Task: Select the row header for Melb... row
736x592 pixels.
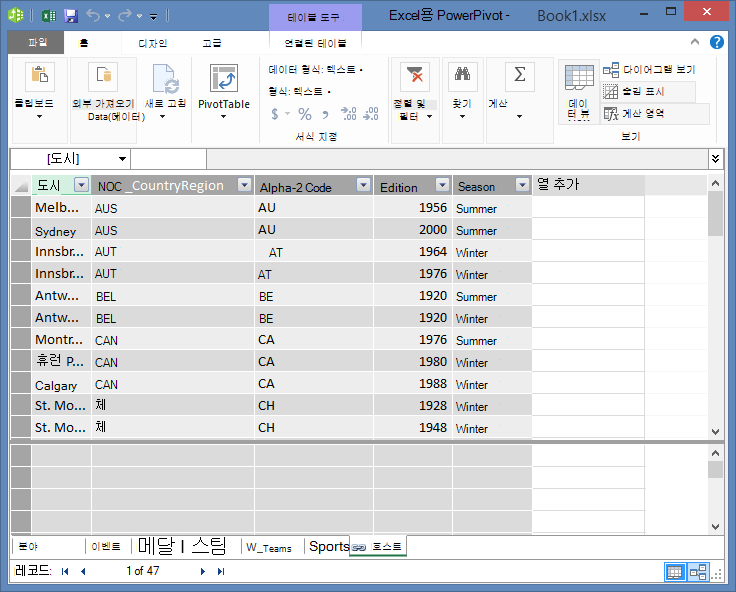Action: pyautogui.click(x=21, y=207)
